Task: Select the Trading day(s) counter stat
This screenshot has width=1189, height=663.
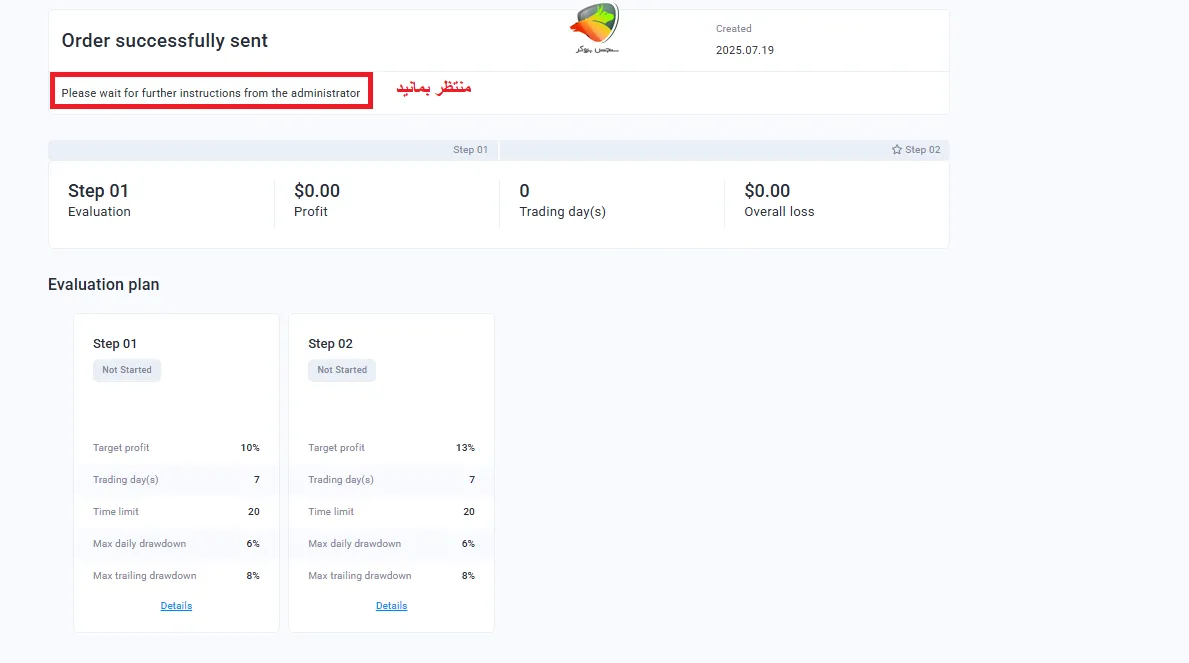Action: [562, 199]
